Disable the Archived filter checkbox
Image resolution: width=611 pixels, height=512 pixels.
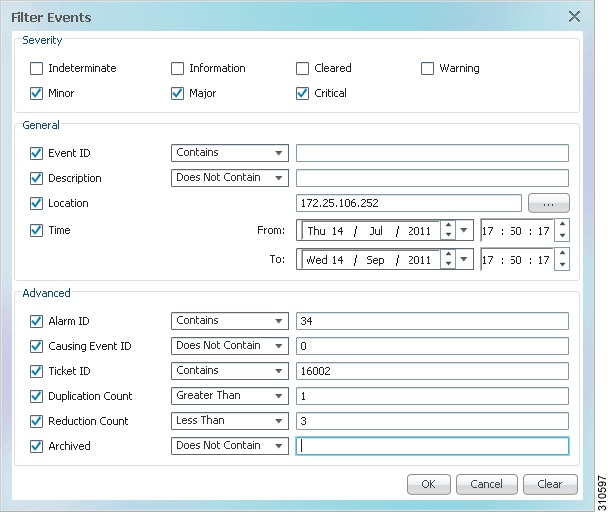click(x=36, y=446)
